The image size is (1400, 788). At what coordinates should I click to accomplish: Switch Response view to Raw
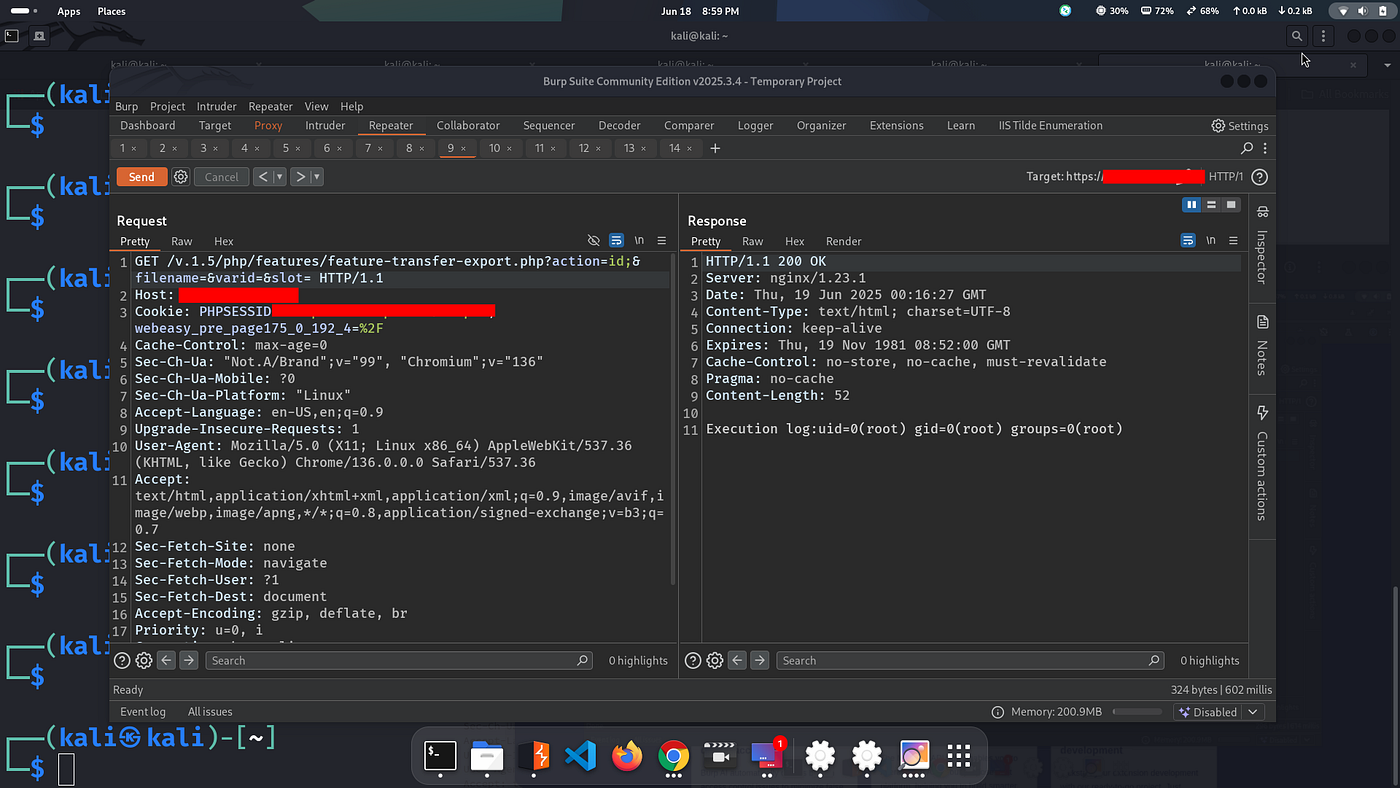click(753, 241)
